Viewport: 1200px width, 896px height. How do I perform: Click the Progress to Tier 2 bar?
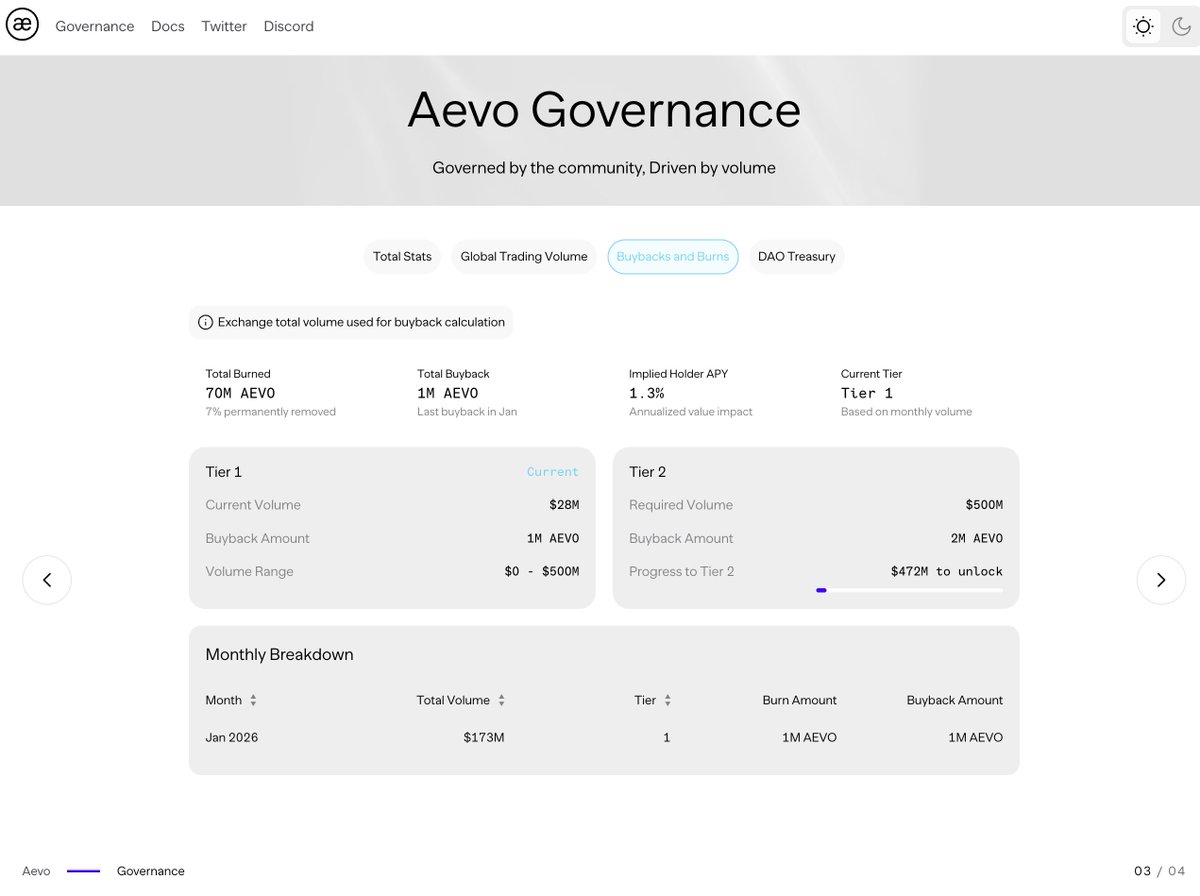[x=909, y=591]
